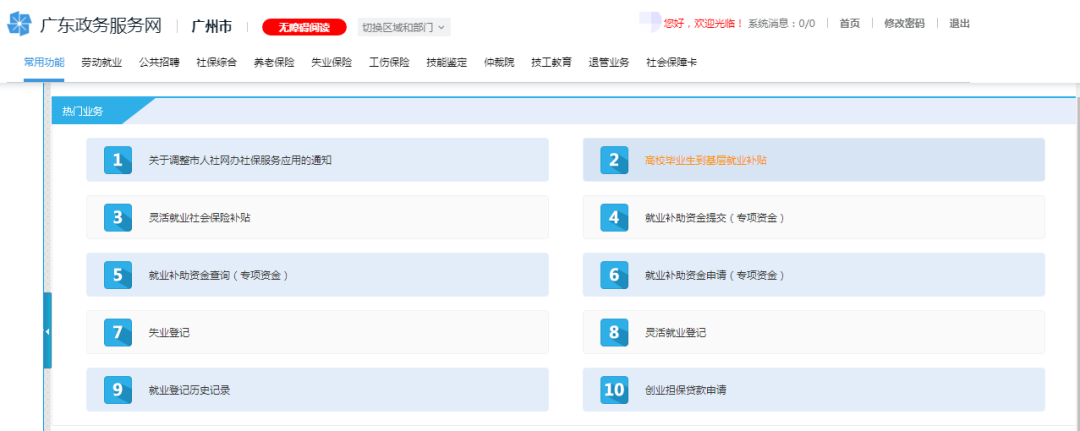Click the 首页 home link

(849, 23)
